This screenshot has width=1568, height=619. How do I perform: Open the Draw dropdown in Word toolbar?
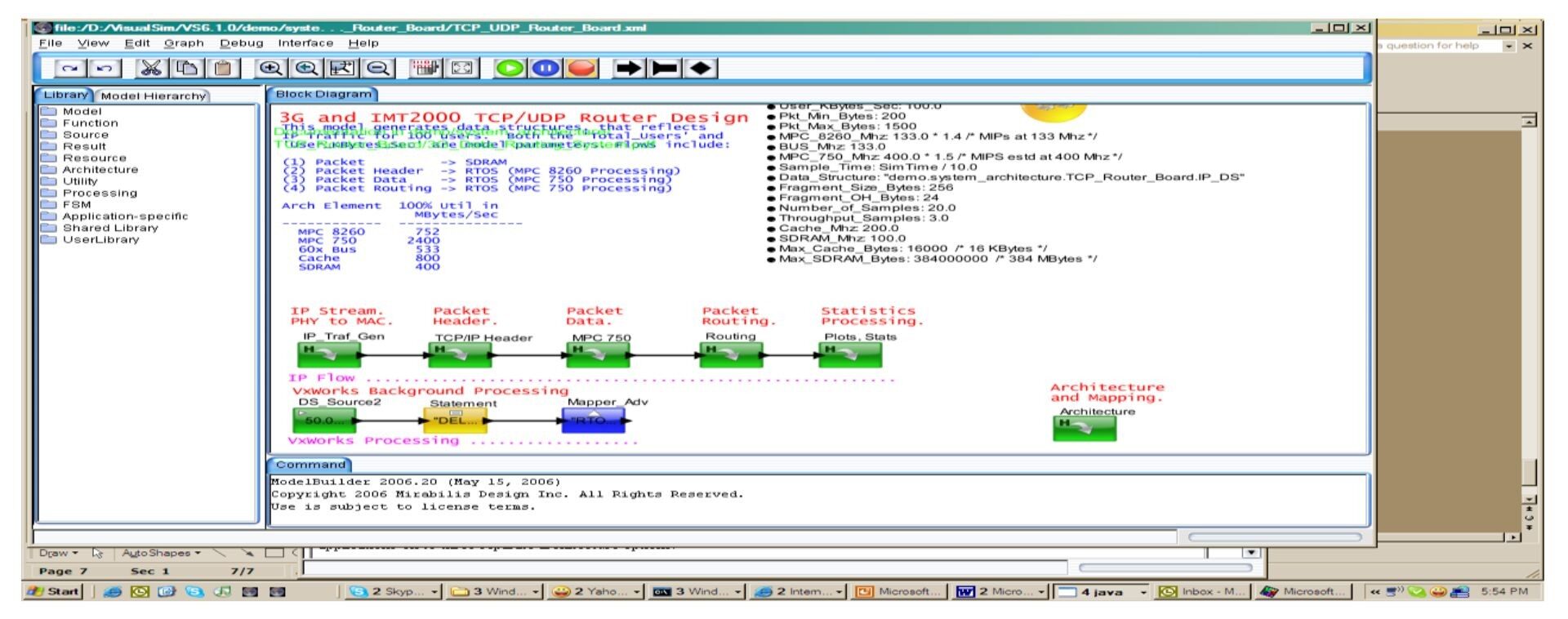[58, 553]
